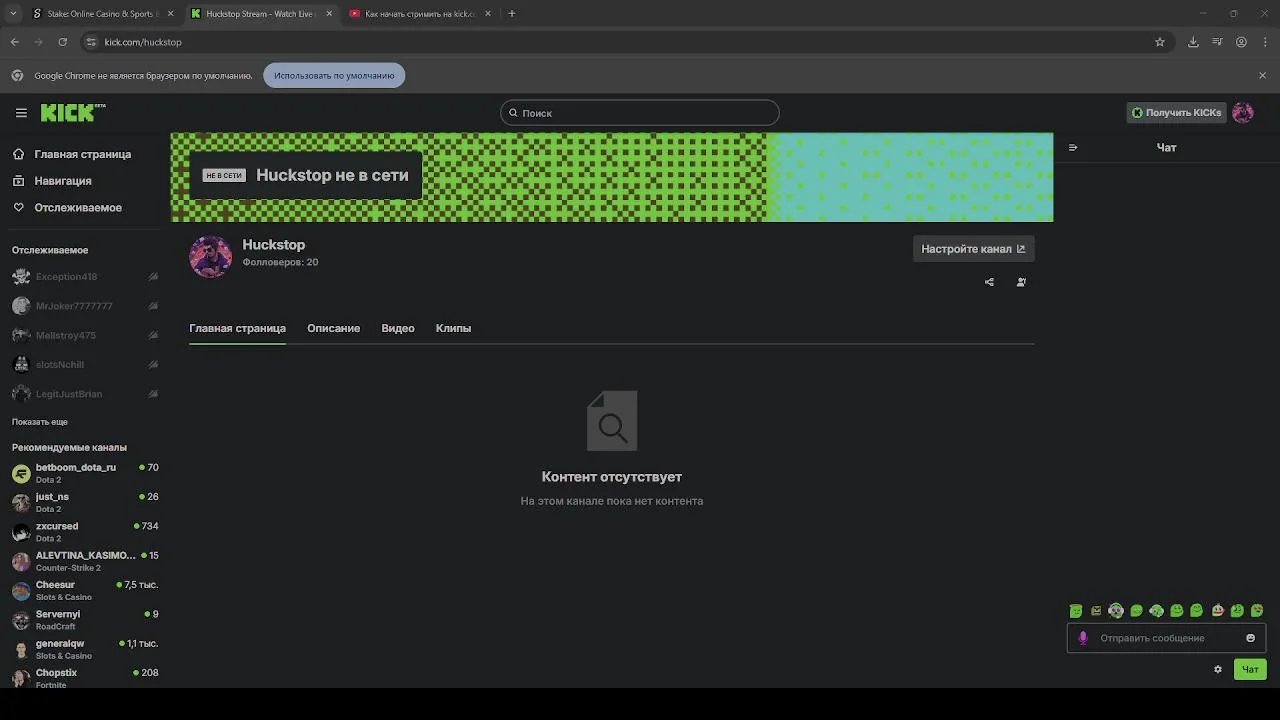The width and height of the screenshot is (1280, 720).
Task: Open Chrome media controls icon
Action: pos(1217,42)
